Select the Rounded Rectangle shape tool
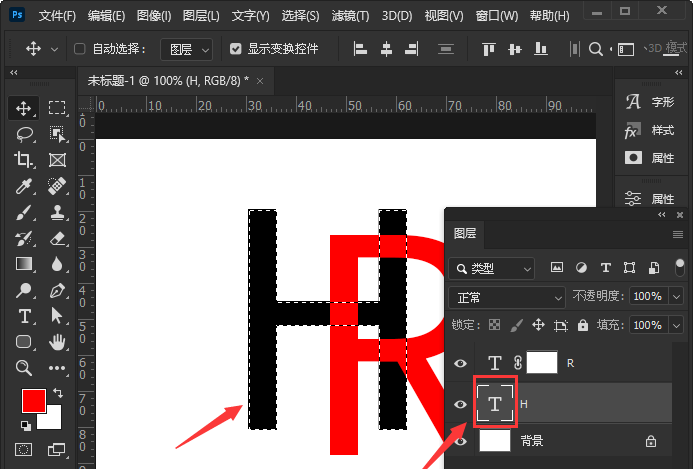Viewport: 693px width, 469px height. (24, 342)
